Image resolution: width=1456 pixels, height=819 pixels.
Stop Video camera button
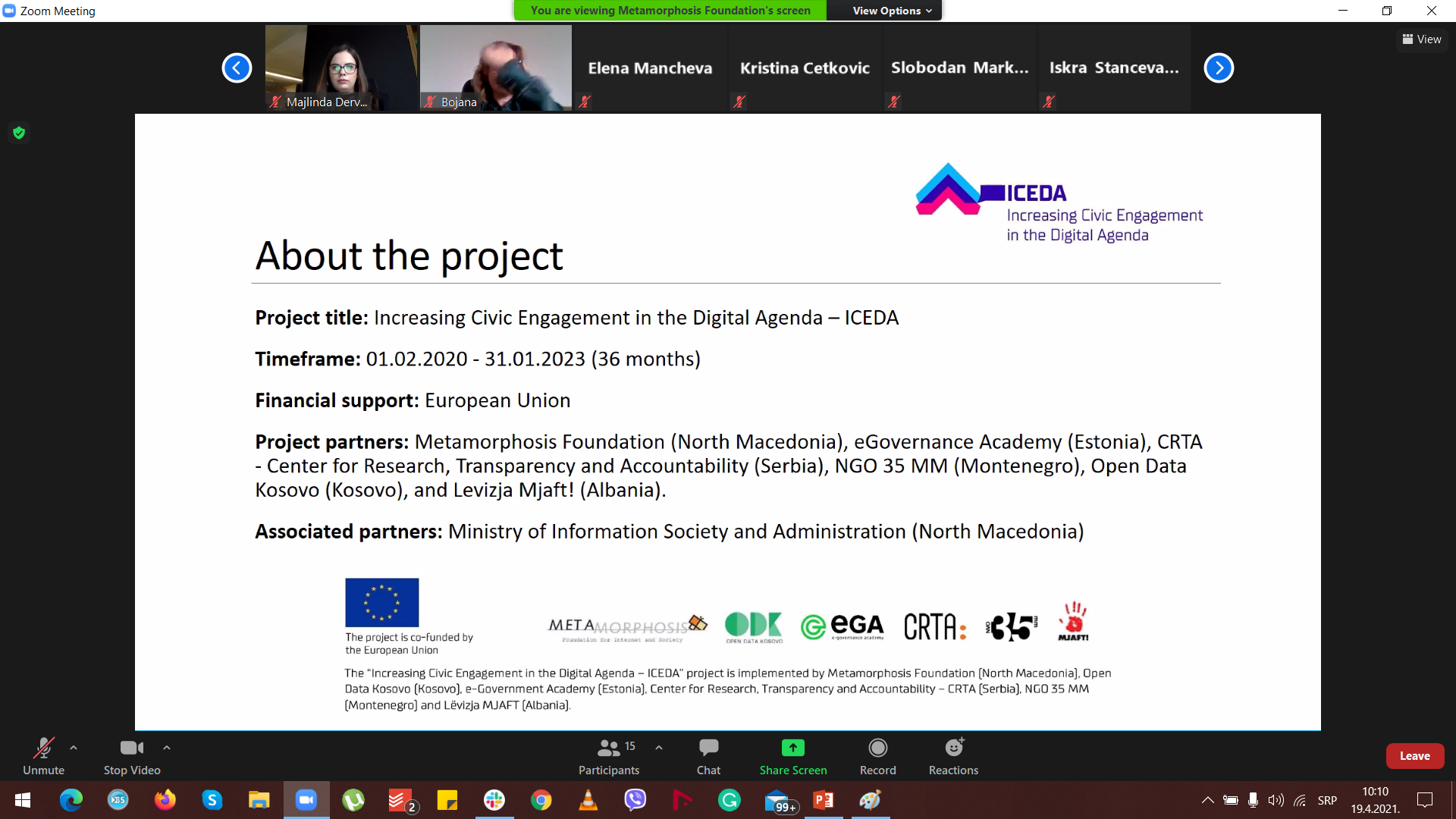132,756
